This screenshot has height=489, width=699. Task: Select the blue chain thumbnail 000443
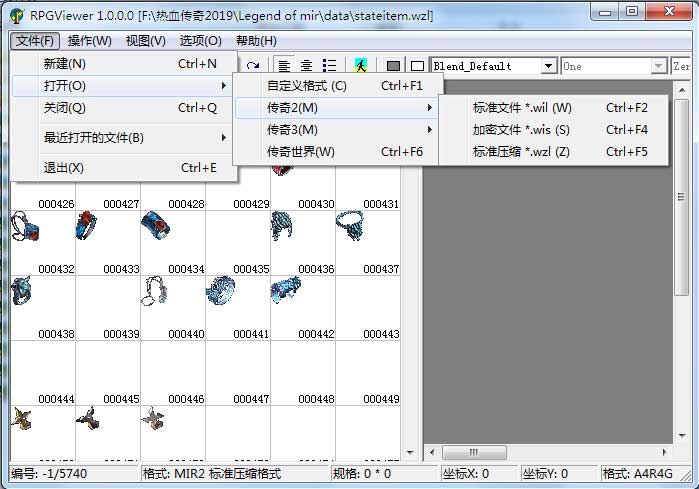click(350, 226)
